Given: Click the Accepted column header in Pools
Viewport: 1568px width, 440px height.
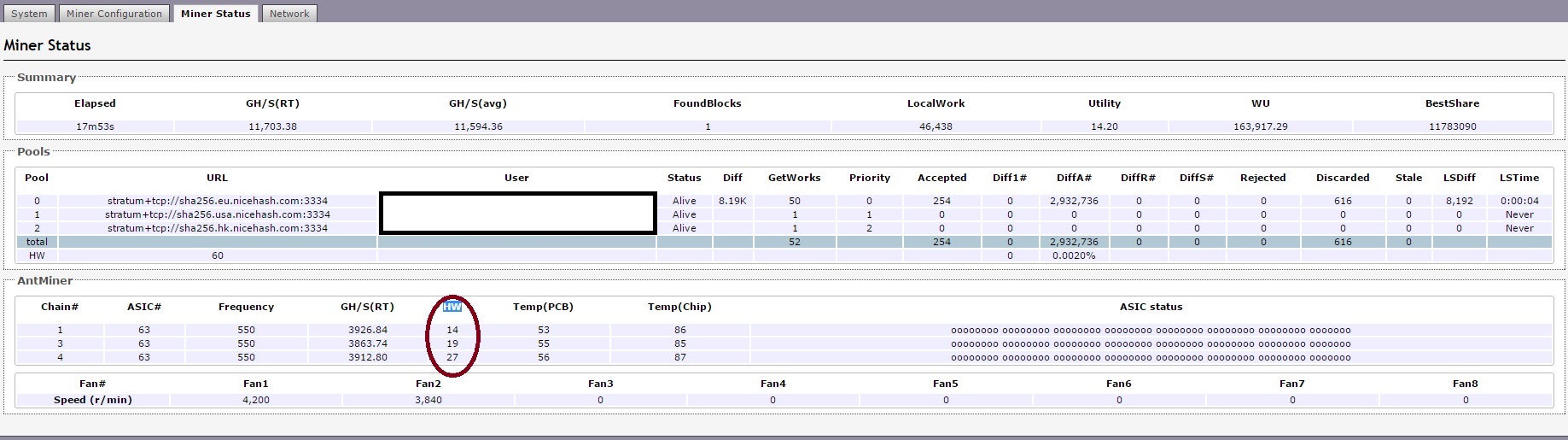Looking at the screenshot, I should tap(941, 178).
